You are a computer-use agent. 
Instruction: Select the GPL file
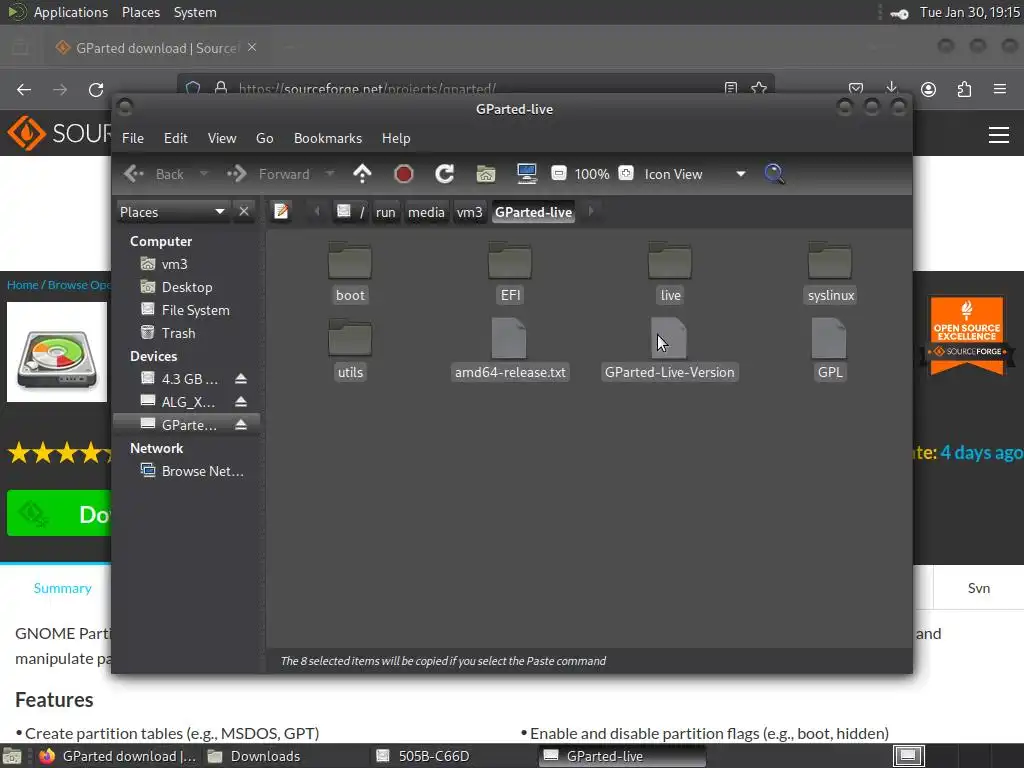830,350
